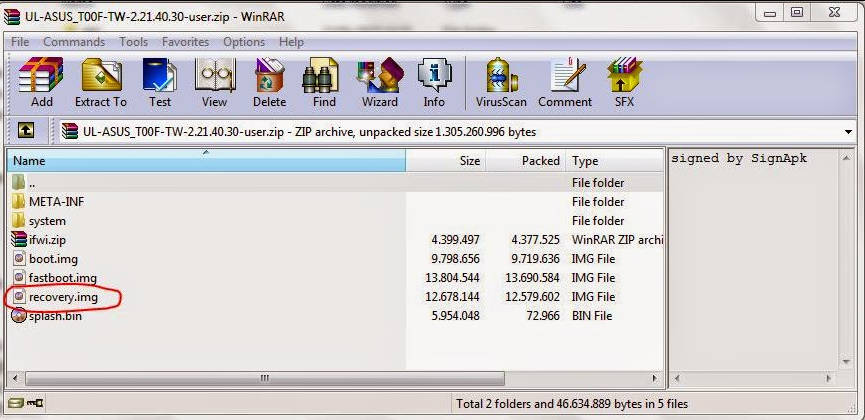This screenshot has height=420, width=865.
Task: Sort by the Type column header
Action: click(x=615, y=161)
